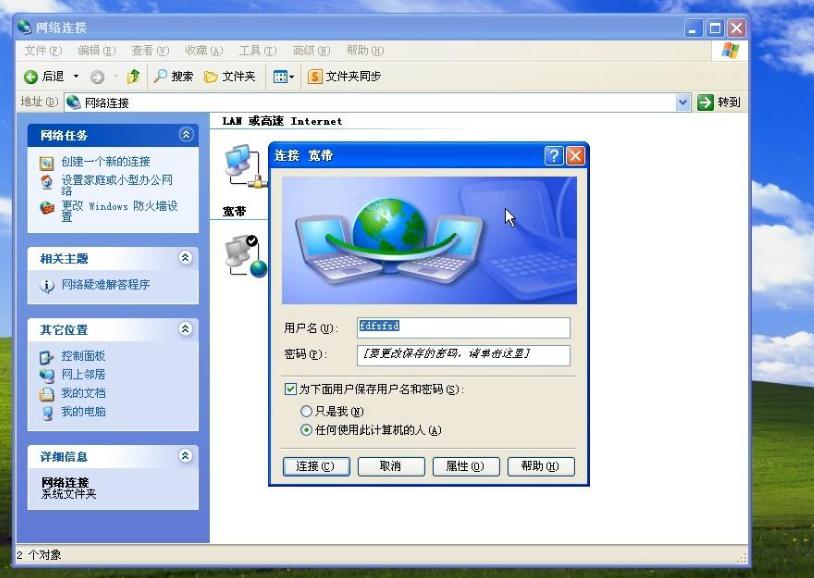Open the address bar dropdown

point(683,102)
